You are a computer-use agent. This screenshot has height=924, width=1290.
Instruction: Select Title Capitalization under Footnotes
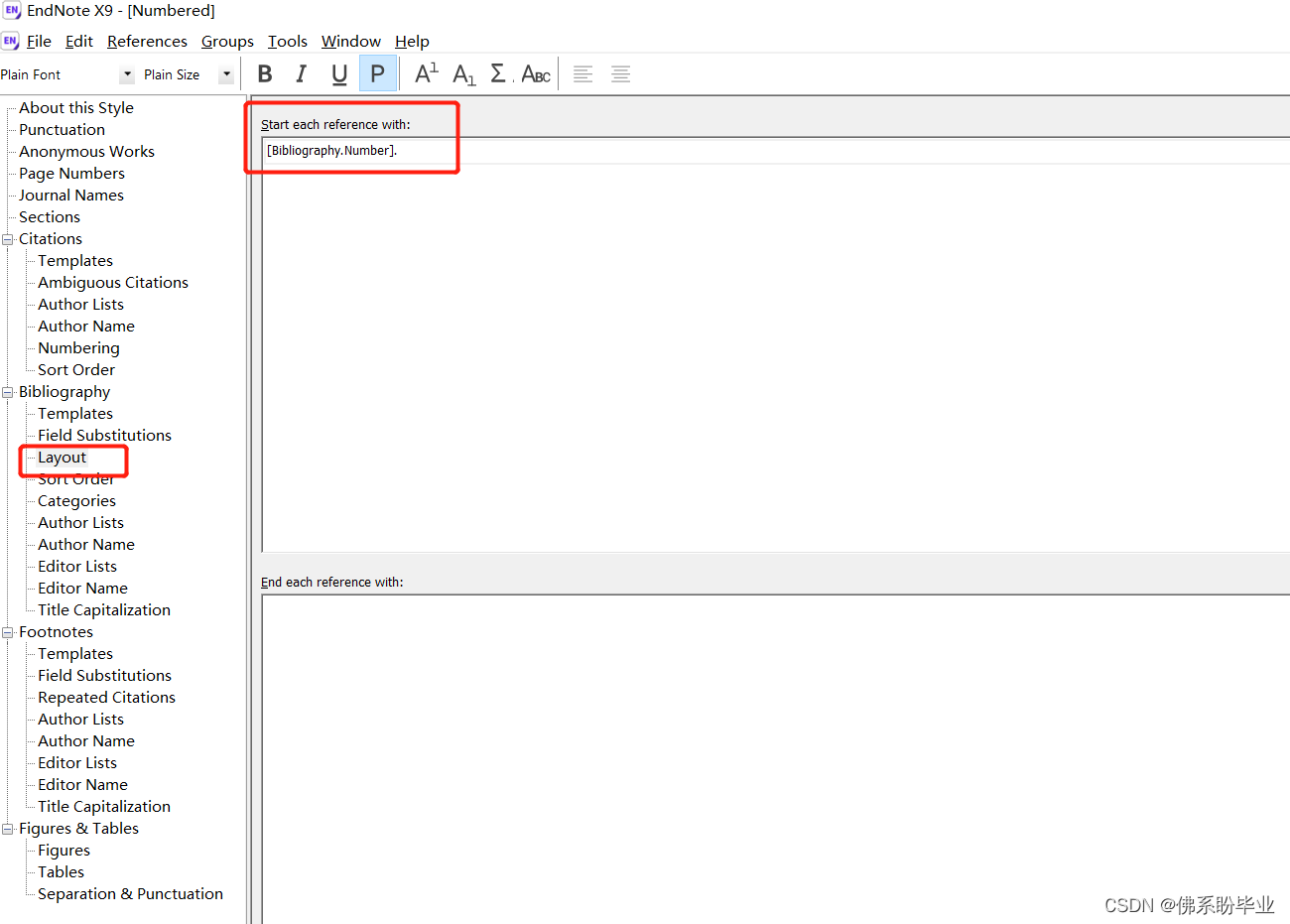point(104,807)
